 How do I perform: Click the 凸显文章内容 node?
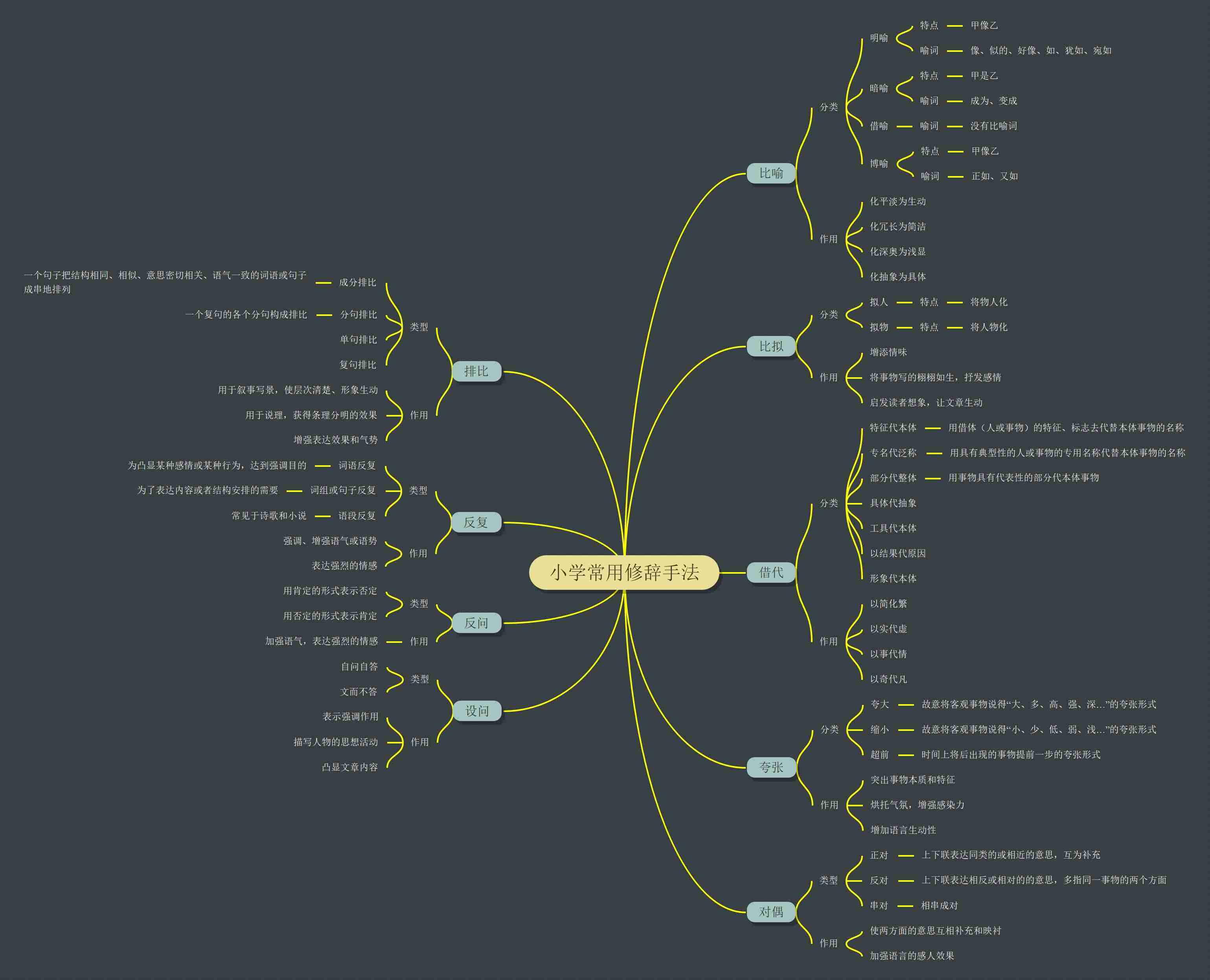[x=349, y=767]
